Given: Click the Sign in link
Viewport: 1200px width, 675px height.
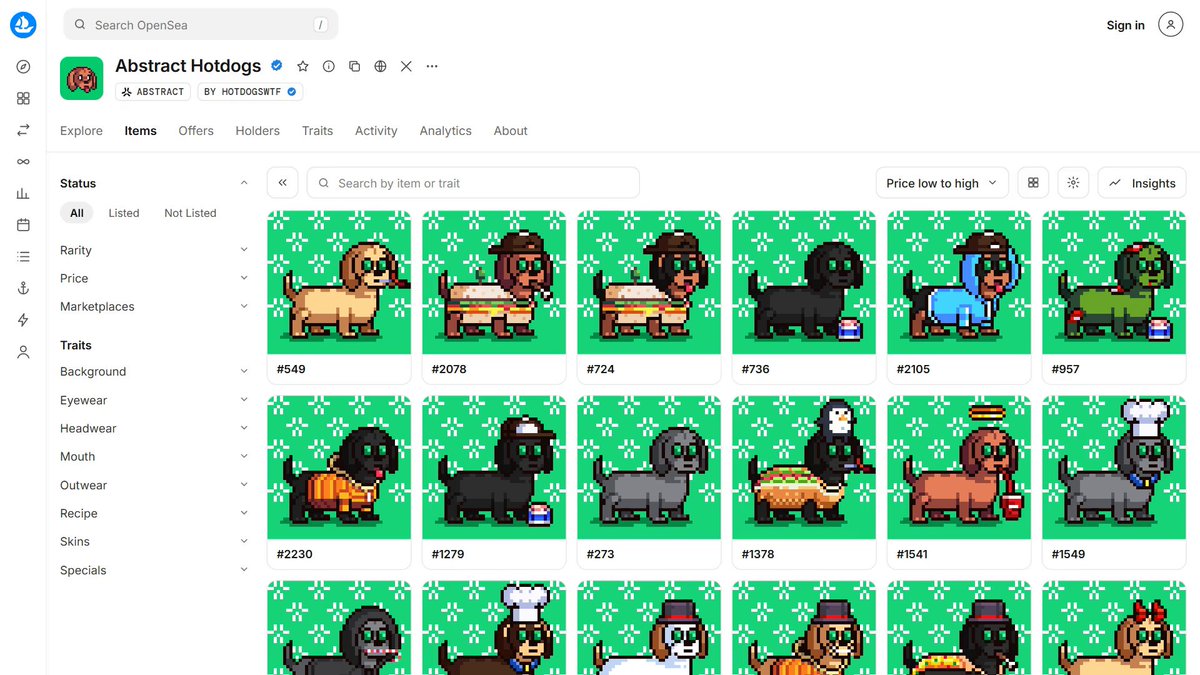Looking at the screenshot, I should click(1126, 25).
